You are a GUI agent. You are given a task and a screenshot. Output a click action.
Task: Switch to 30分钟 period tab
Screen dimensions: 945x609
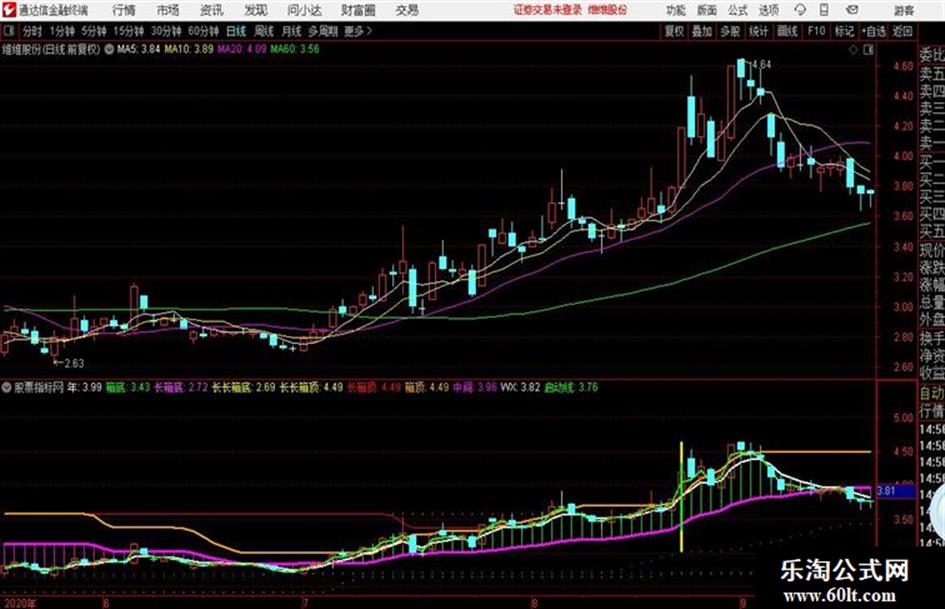pos(166,31)
